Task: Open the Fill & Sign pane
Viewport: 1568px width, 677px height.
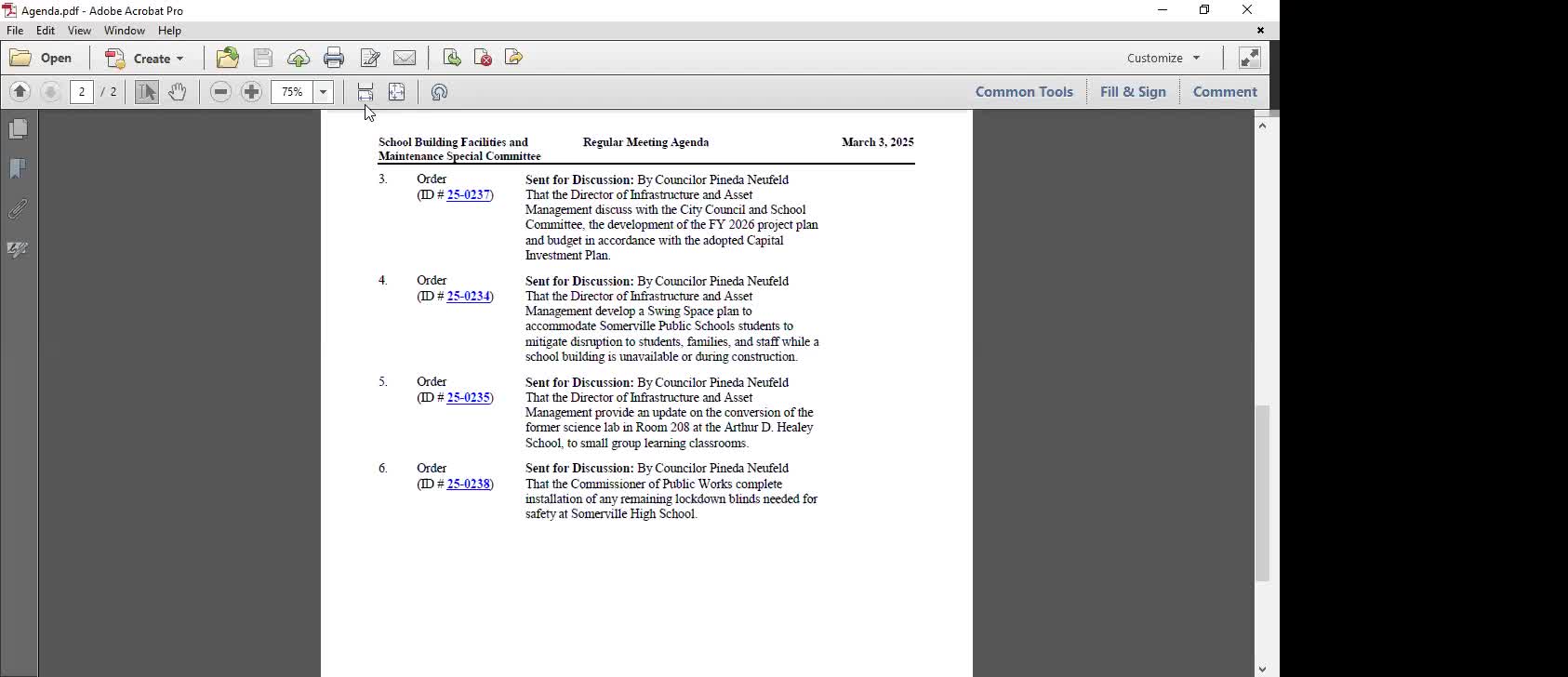Action: [x=1133, y=91]
